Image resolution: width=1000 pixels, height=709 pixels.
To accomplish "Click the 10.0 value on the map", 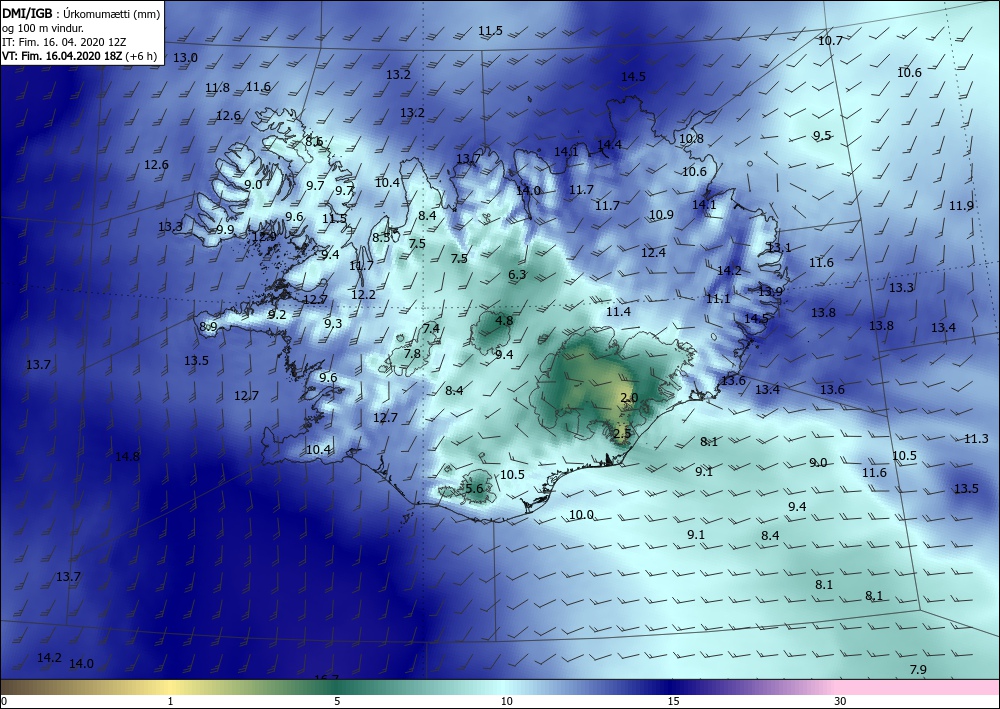I will click(581, 515).
